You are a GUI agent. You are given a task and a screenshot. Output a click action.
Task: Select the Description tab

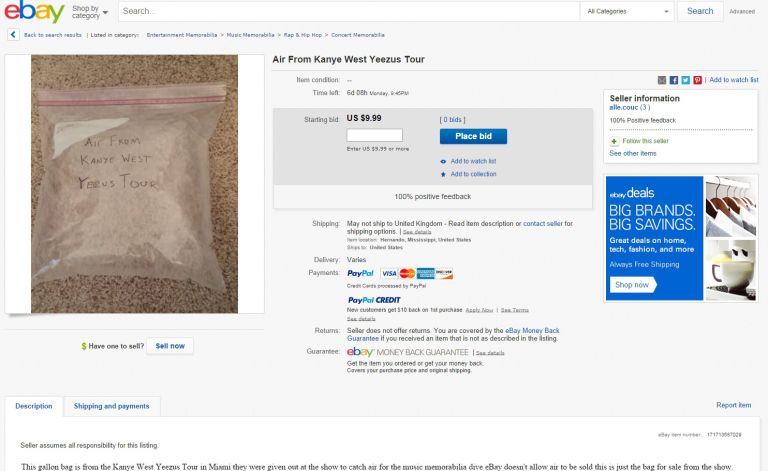[34, 406]
